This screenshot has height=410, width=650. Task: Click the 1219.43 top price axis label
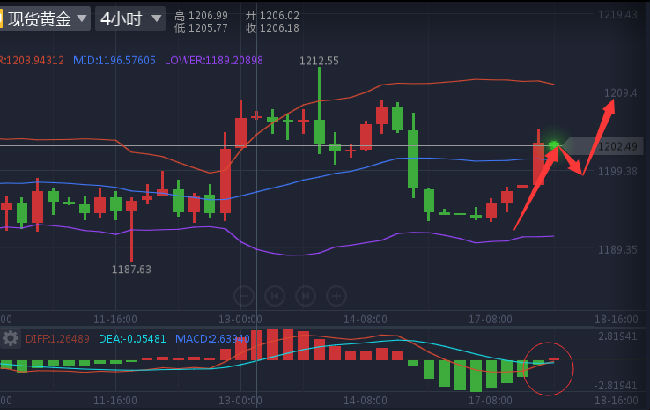[617, 15]
